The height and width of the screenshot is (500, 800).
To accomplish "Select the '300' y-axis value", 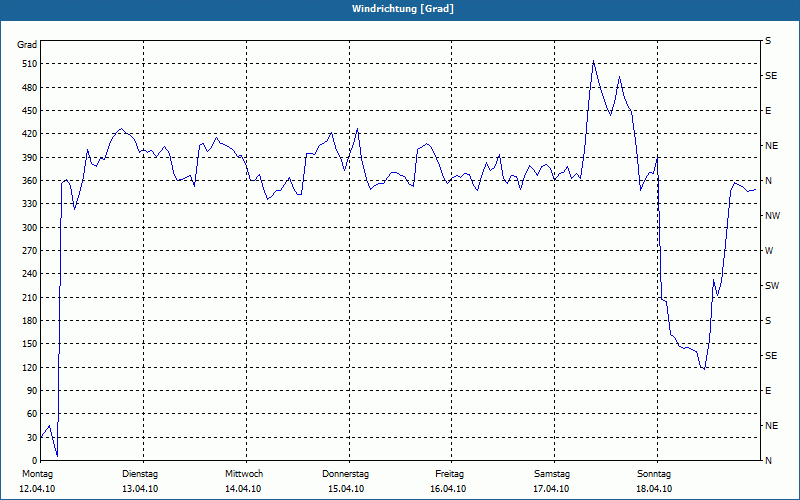I will click(30, 228).
